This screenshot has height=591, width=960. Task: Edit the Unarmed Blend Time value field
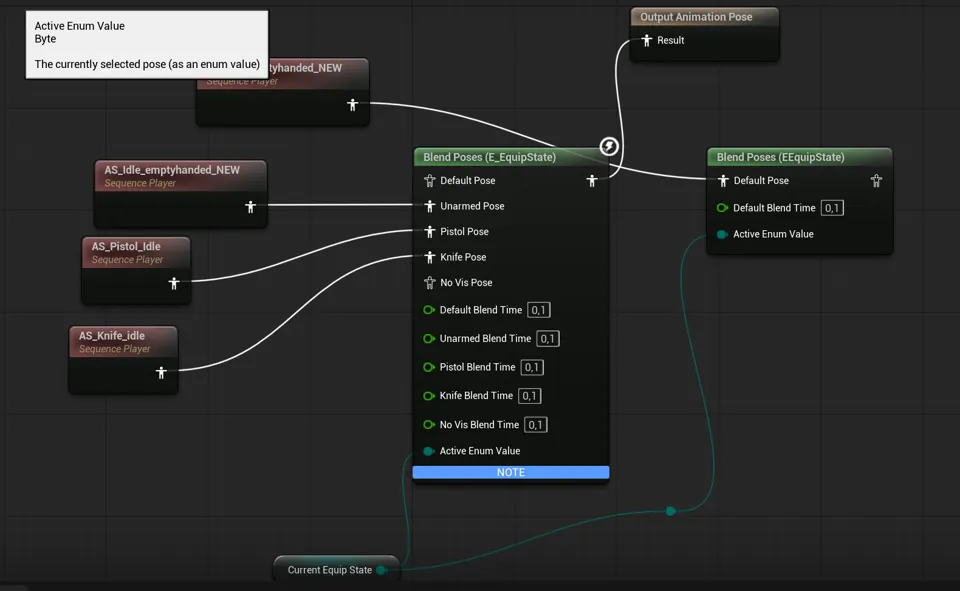[547, 339]
